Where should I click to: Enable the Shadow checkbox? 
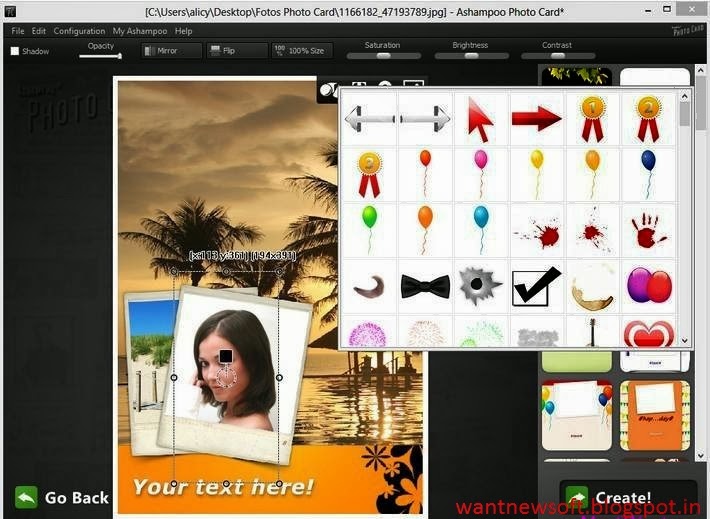(15, 51)
